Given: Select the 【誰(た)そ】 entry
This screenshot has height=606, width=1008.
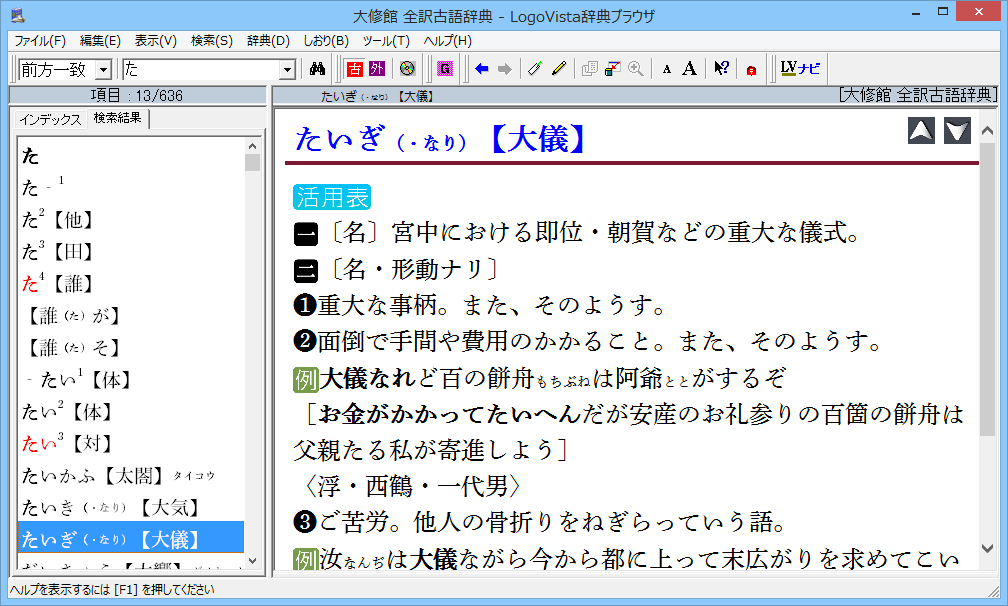Looking at the screenshot, I should tap(71, 348).
